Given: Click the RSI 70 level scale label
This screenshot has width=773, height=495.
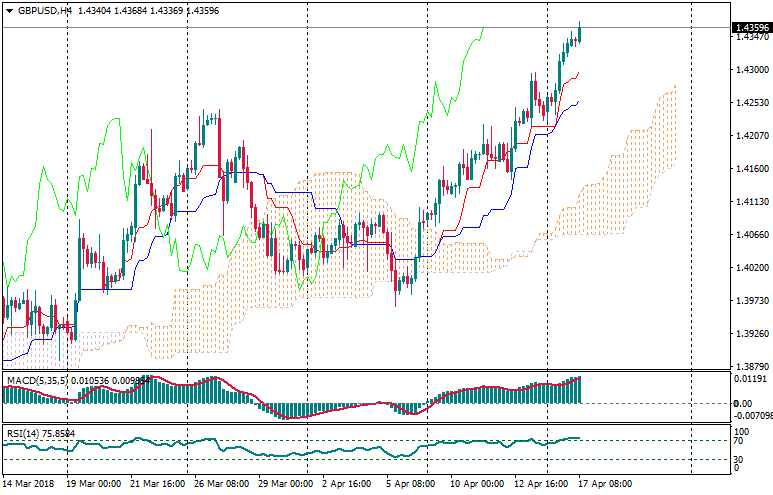Looking at the screenshot, I should (x=738, y=440).
